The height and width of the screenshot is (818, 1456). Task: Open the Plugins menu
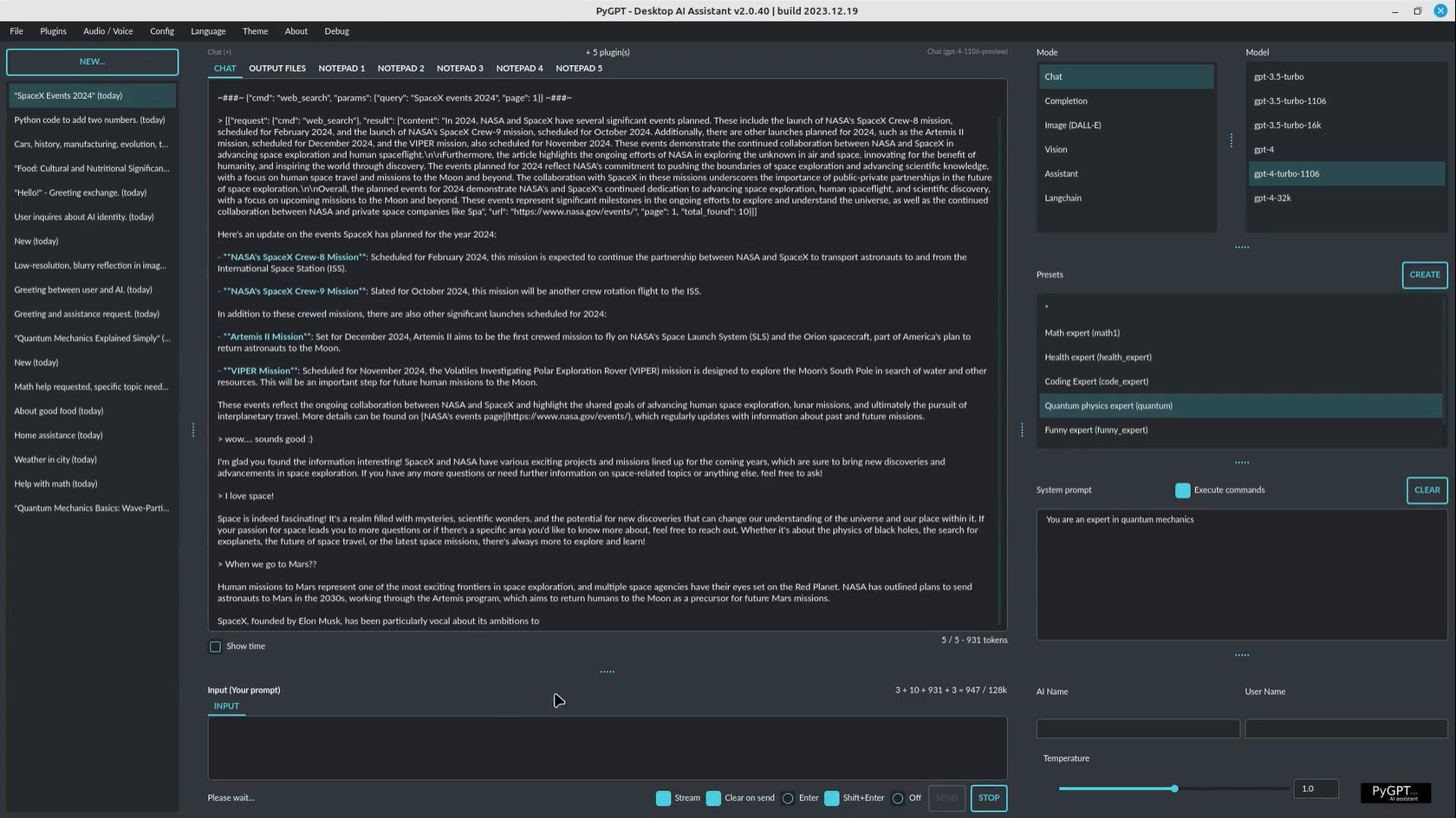(53, 31)
